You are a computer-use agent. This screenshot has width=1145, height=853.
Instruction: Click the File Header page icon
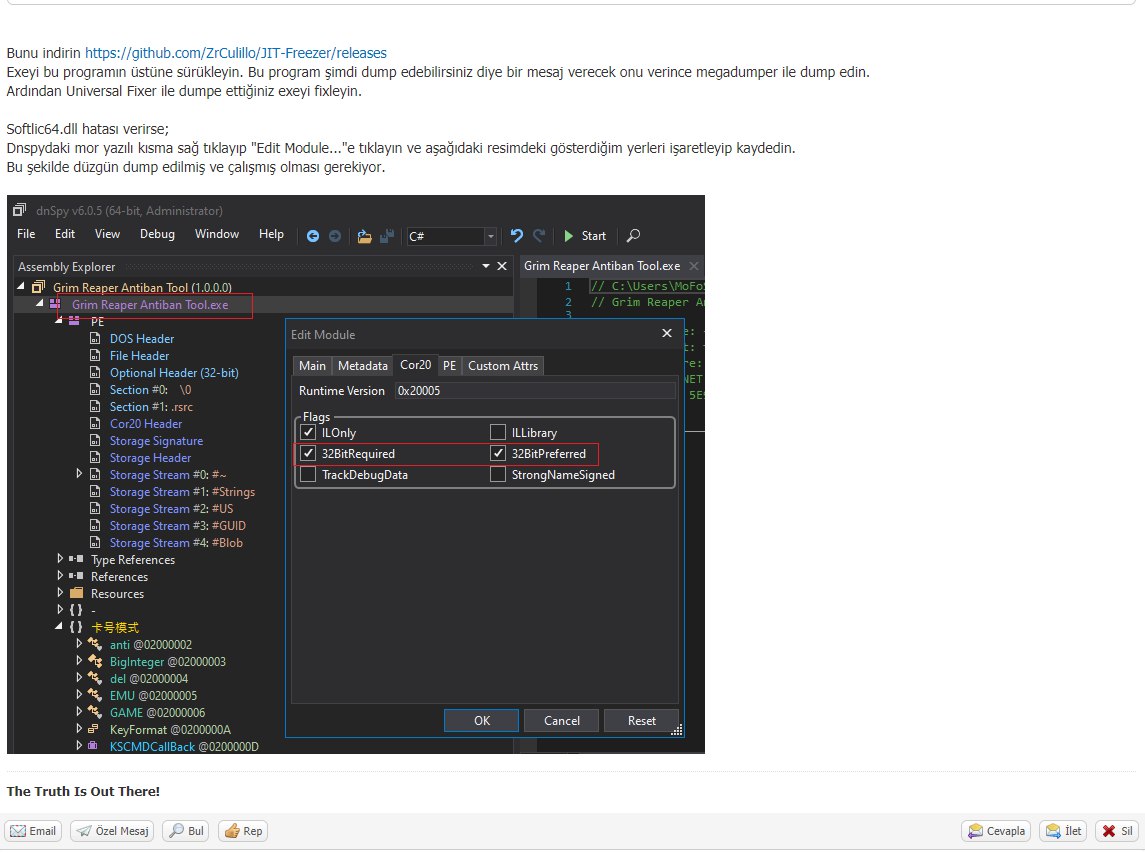95,355
